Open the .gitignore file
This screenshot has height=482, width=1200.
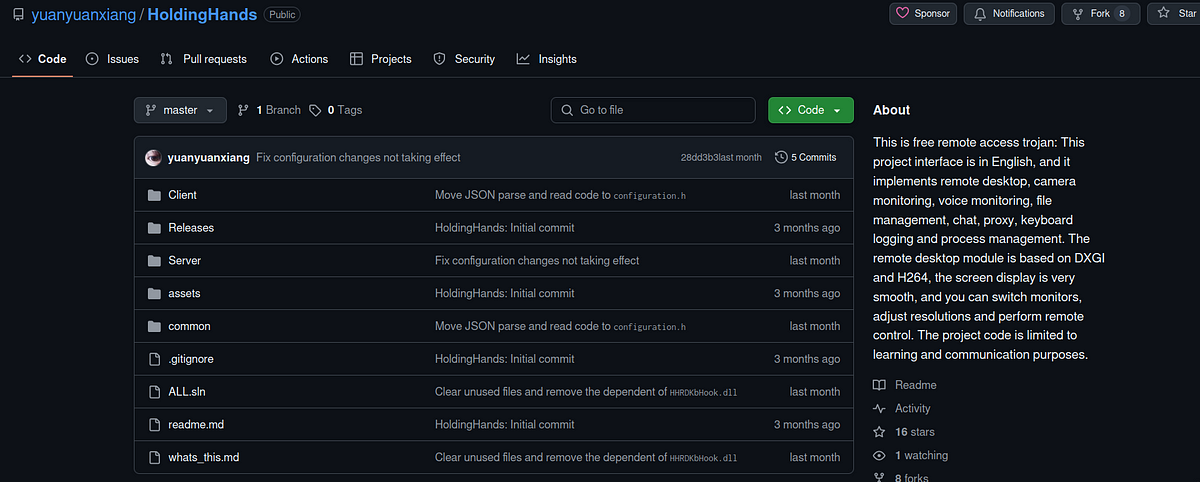(191, 359)
